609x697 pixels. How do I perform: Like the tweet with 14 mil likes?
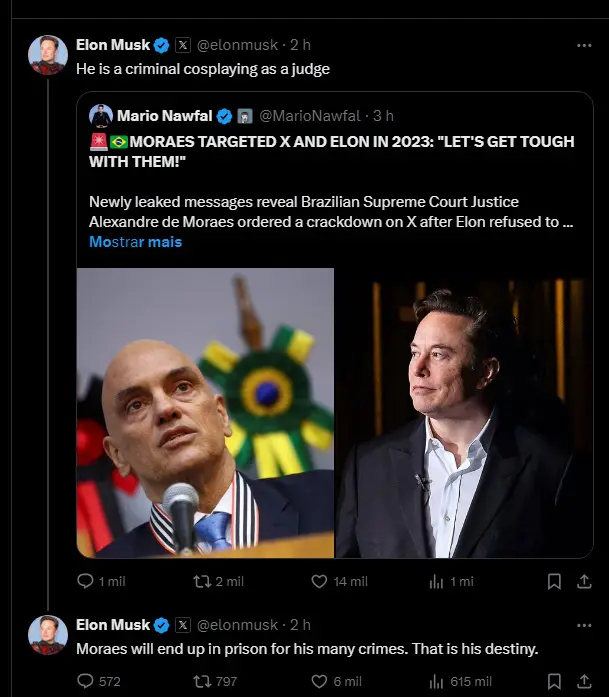320,581
